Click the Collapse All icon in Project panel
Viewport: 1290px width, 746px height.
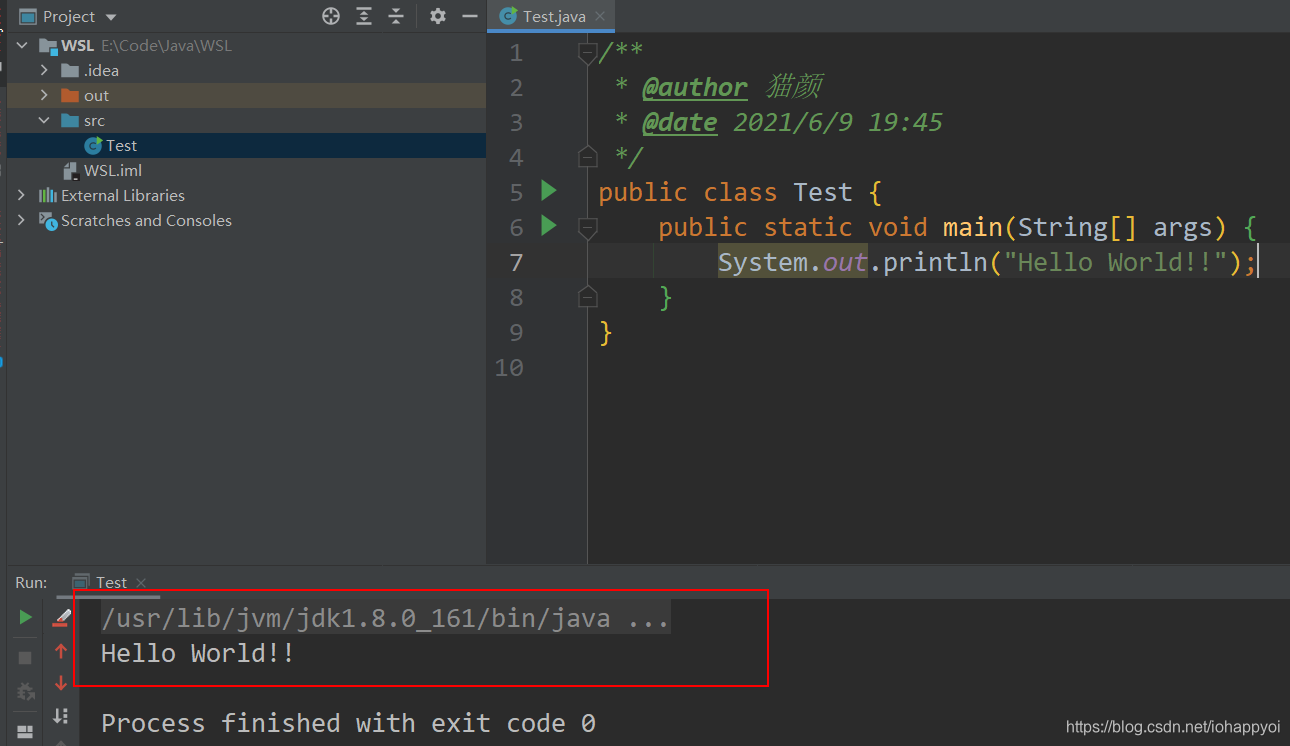point(396,16)
